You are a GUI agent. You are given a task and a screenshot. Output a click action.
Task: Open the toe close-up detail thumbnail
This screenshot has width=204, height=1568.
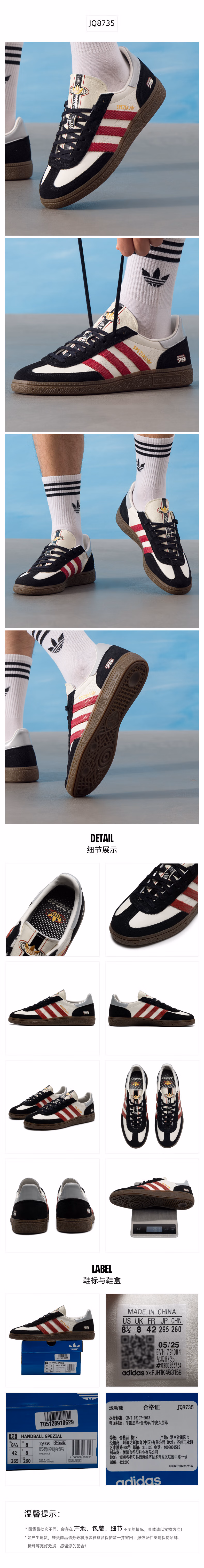point(152,909)
